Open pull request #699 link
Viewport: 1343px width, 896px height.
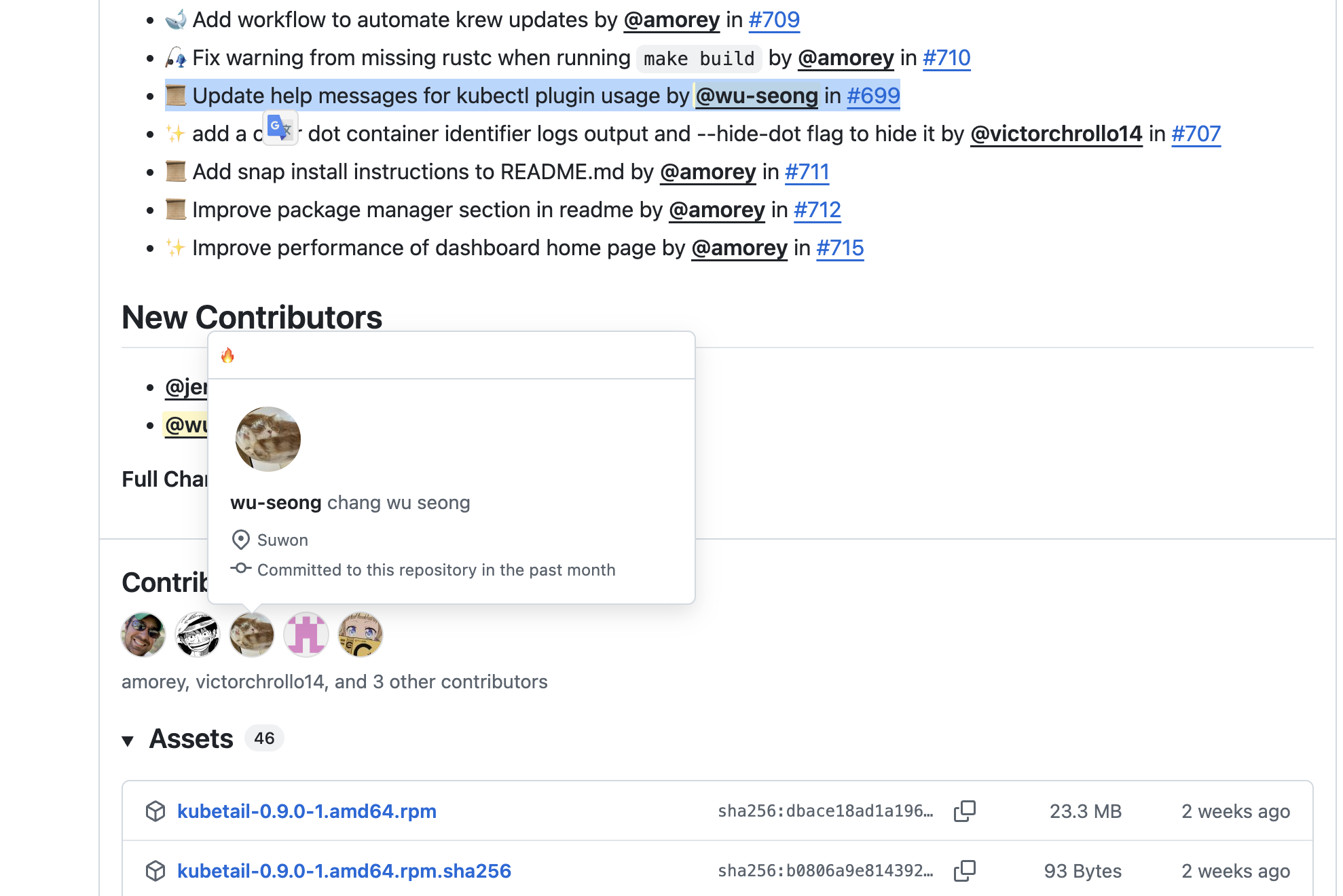click(x=873, y=96)
